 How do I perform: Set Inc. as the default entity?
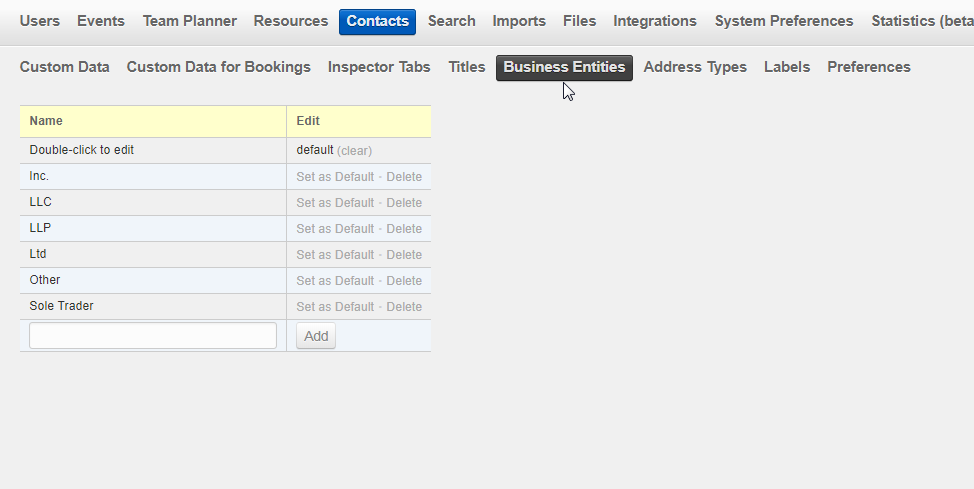point(335,177)
